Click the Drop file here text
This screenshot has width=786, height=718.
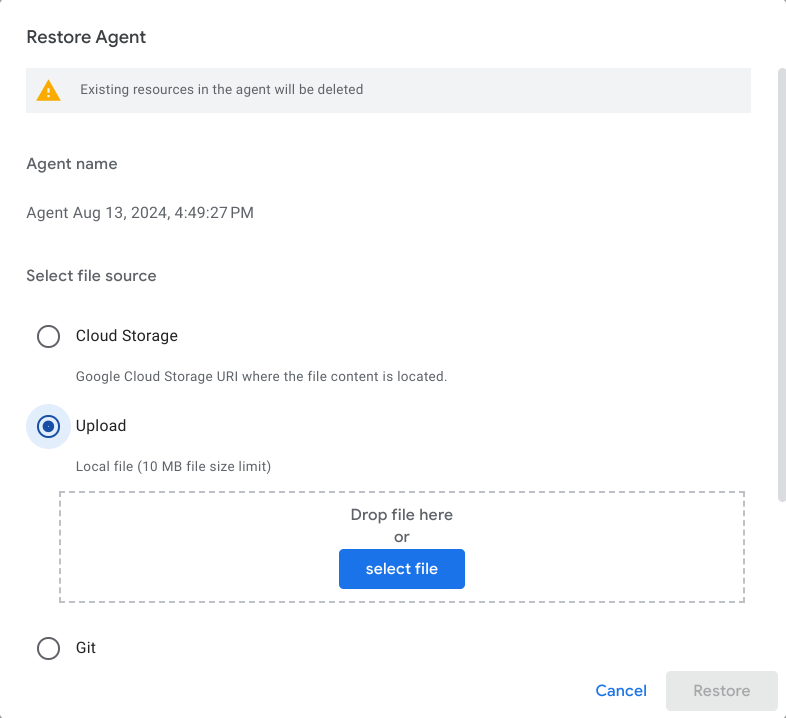coord(401,515)
